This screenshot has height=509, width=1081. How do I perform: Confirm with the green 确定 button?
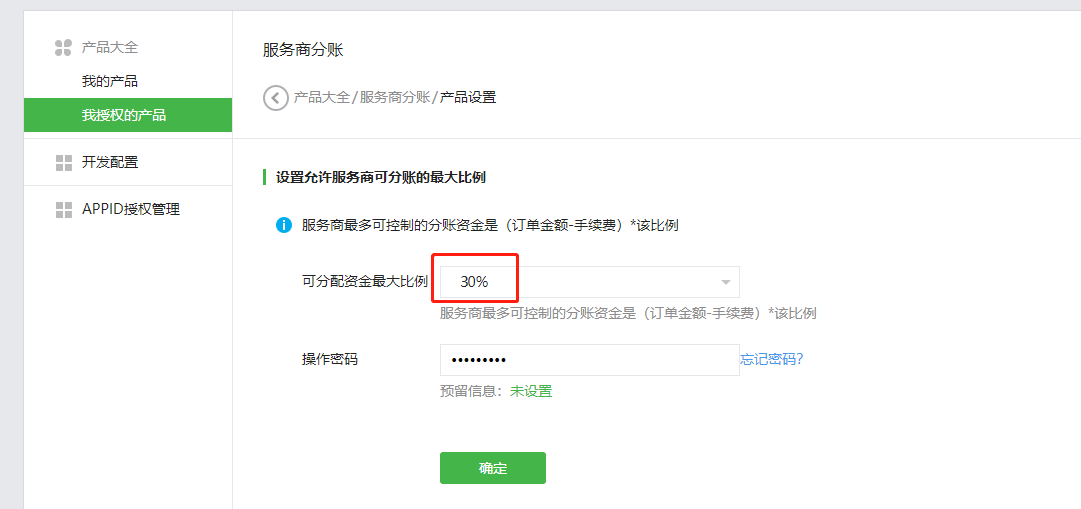click(493, 468)
